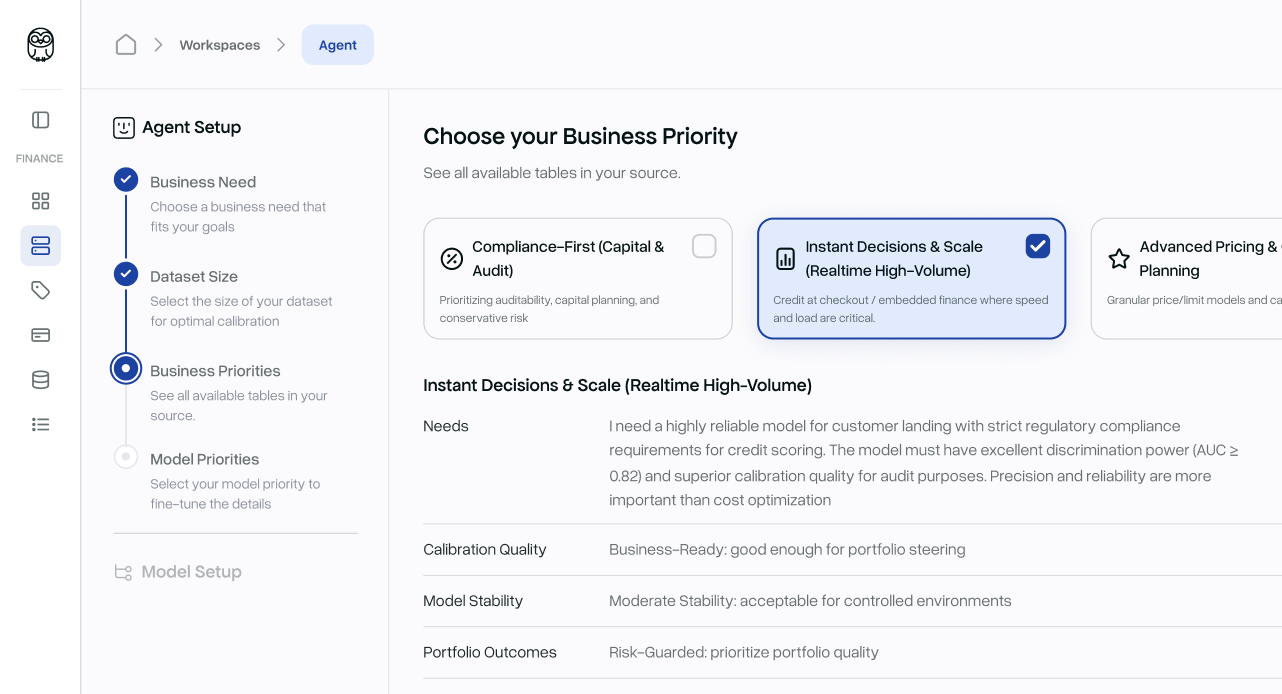1282x694 pixels.
Task: Open the dashboard grid icon
Action: (x=40, y=201)
